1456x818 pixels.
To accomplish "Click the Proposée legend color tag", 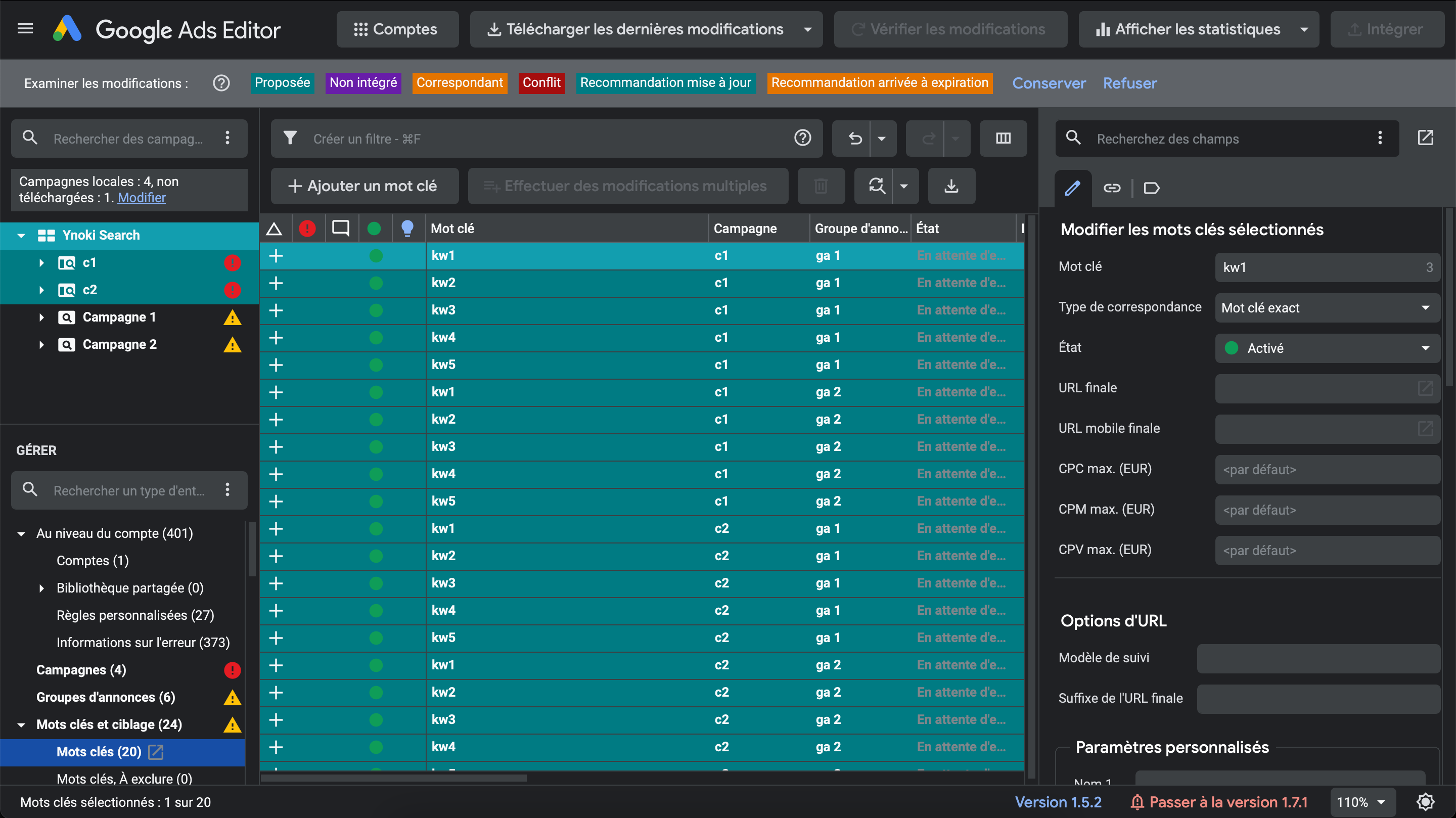I will click(x=282, y=83).
